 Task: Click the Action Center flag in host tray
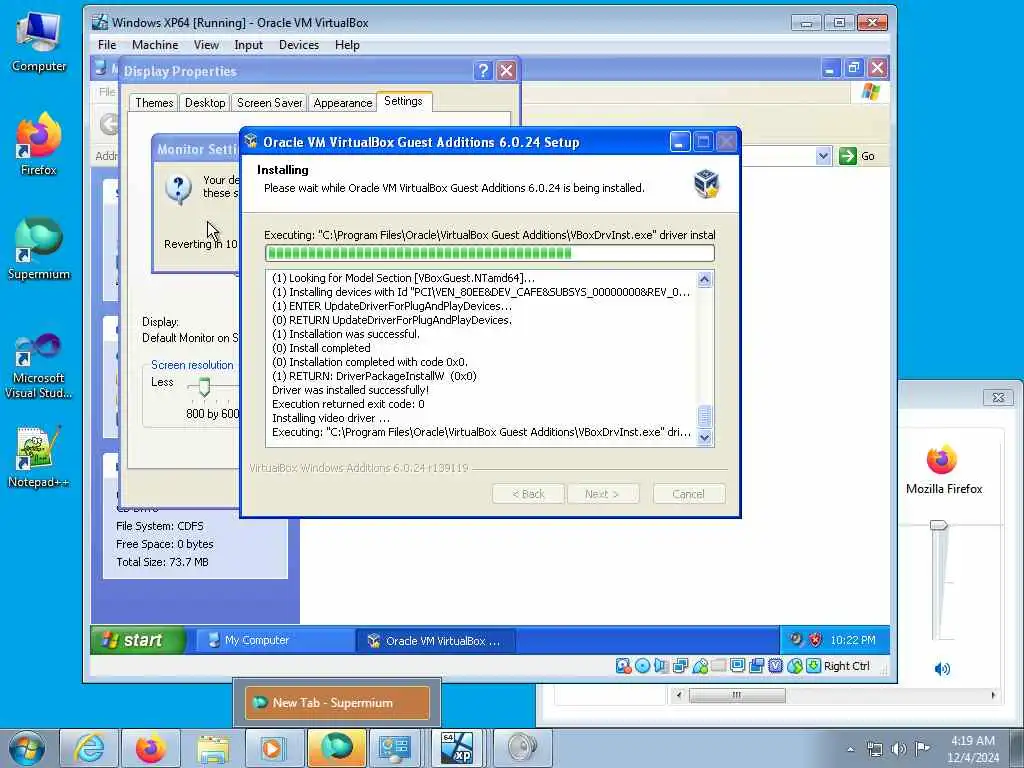click(x=922, y=748)
